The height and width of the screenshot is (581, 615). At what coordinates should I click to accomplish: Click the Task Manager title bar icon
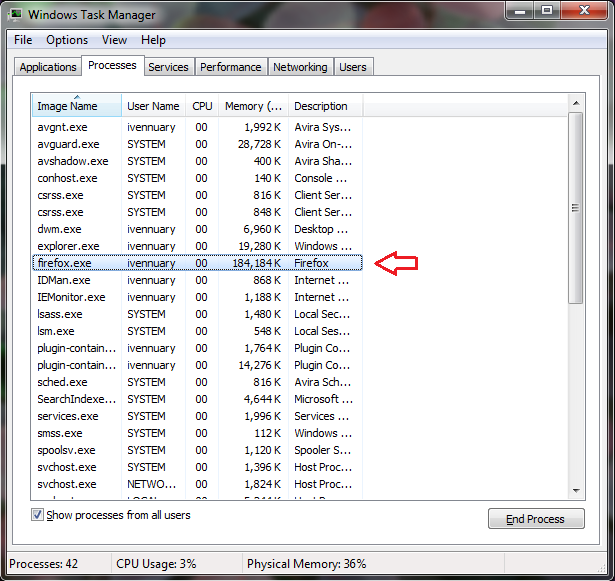tap(15, 15)
